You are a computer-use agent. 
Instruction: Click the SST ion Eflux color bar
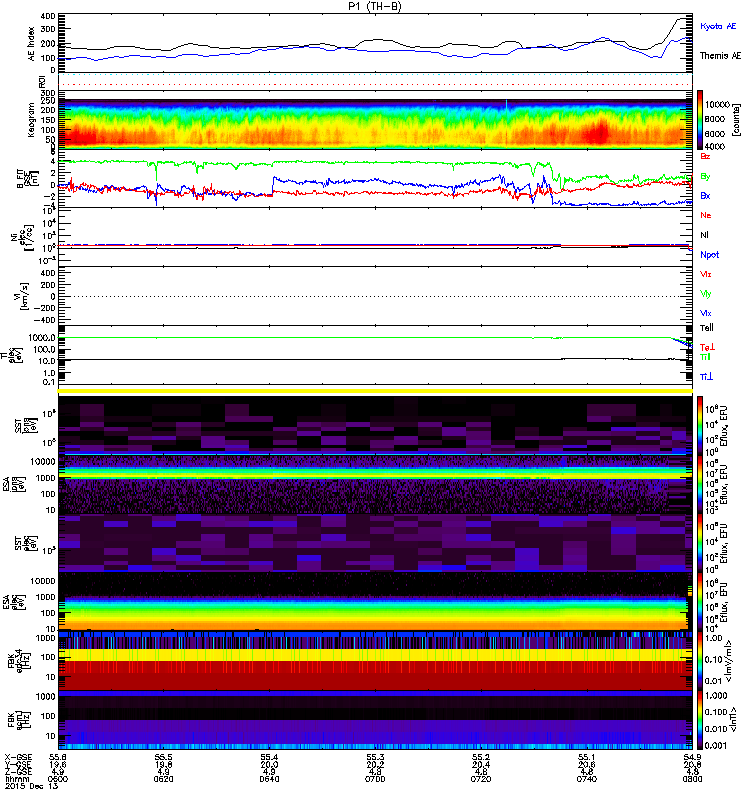tap(700, 425)
